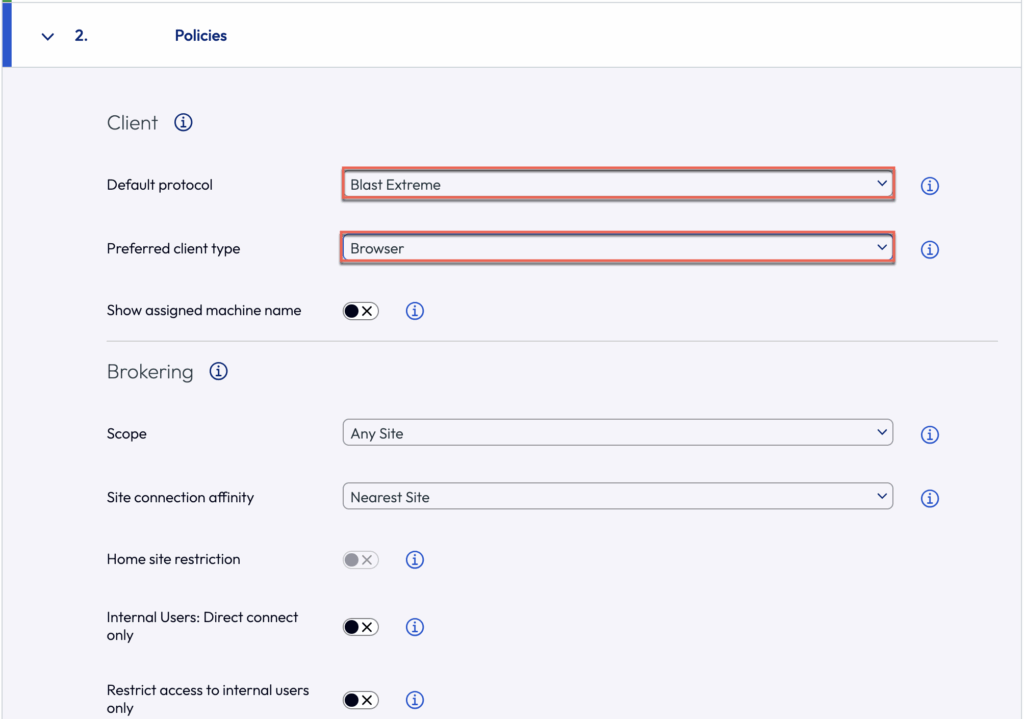Image resolution: width=1024 pixels, height=719 pixels.
Task: Click info icon for Restrict access to internal users
Action: coord(415,700)
